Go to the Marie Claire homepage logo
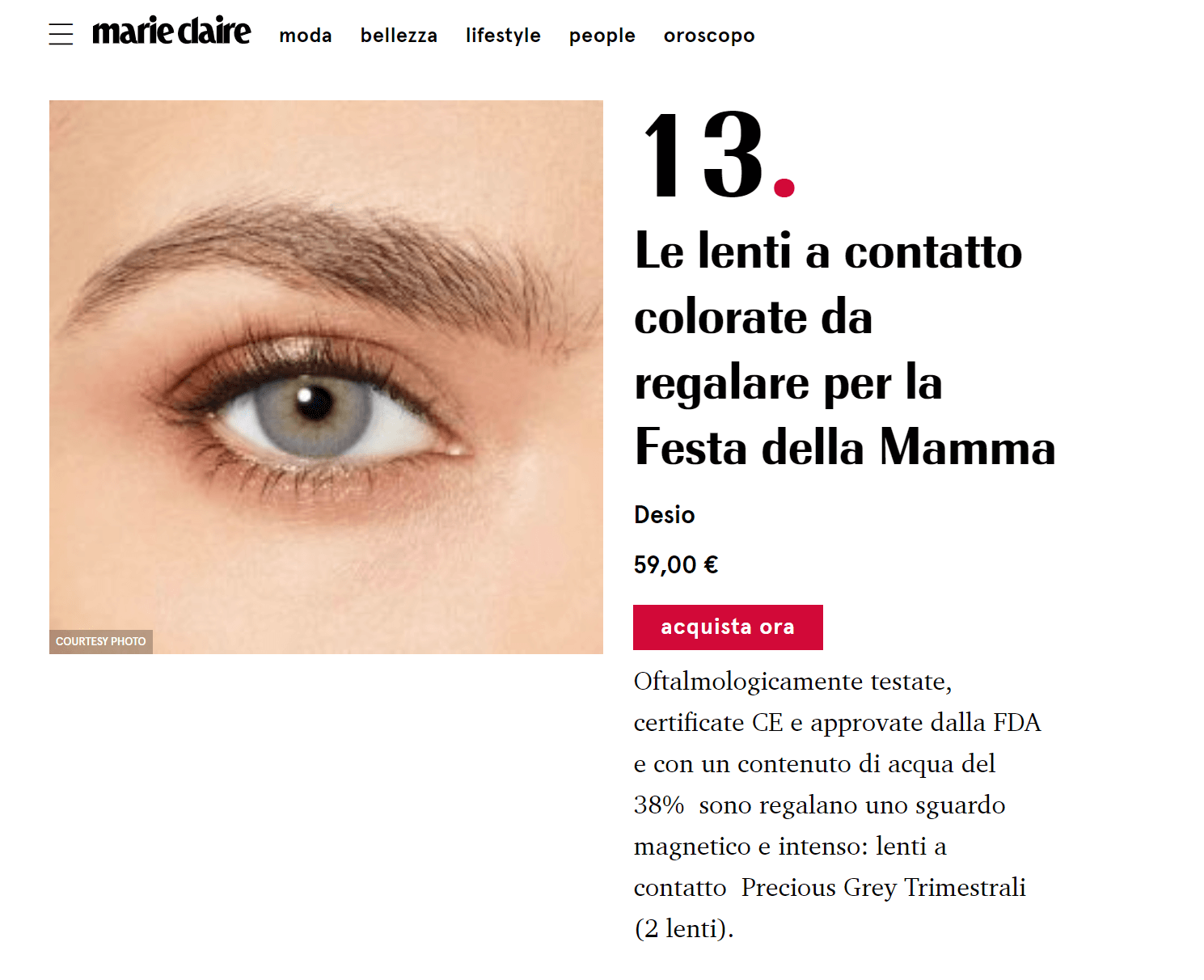Viewport: 1204px width, 980px height. [x=171, y=31]
